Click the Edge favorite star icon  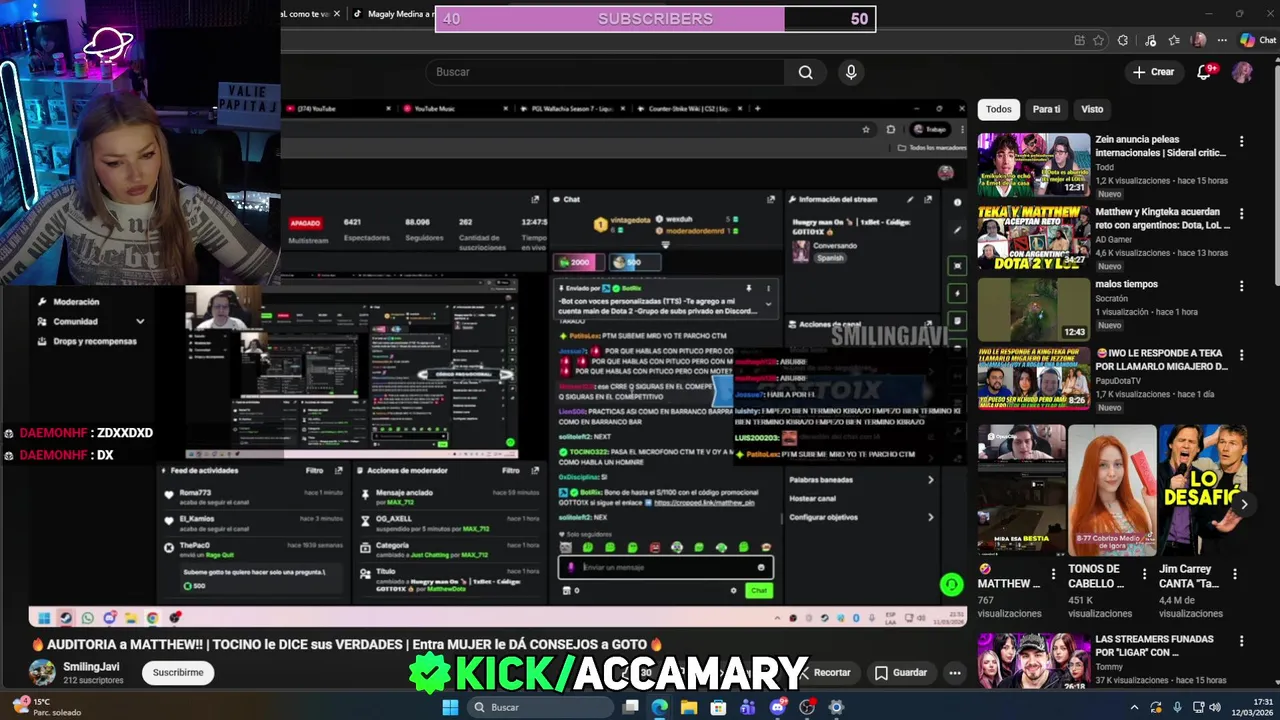1099,40
